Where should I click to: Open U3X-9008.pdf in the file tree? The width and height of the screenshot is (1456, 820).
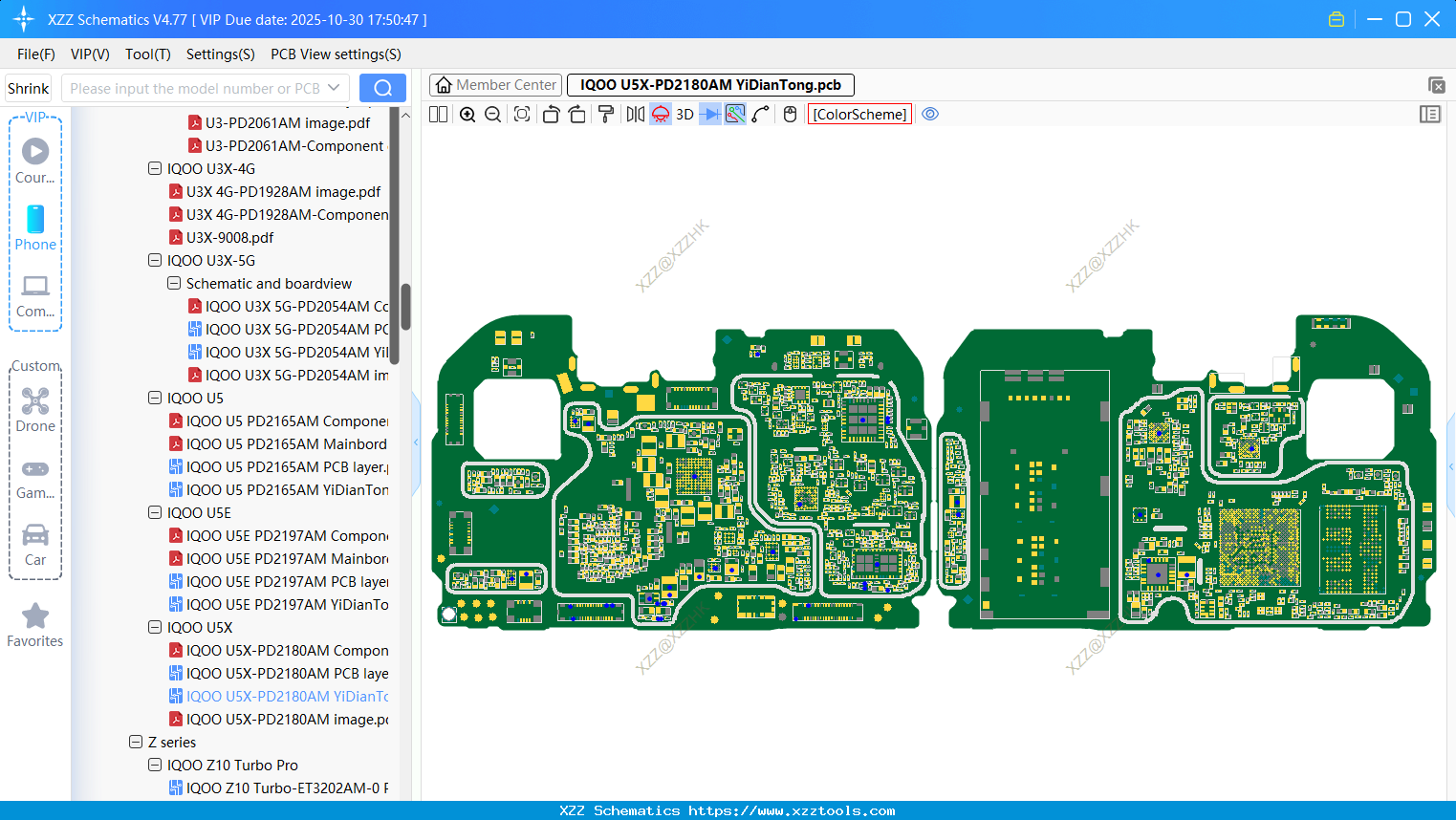(x=229, y=238)
